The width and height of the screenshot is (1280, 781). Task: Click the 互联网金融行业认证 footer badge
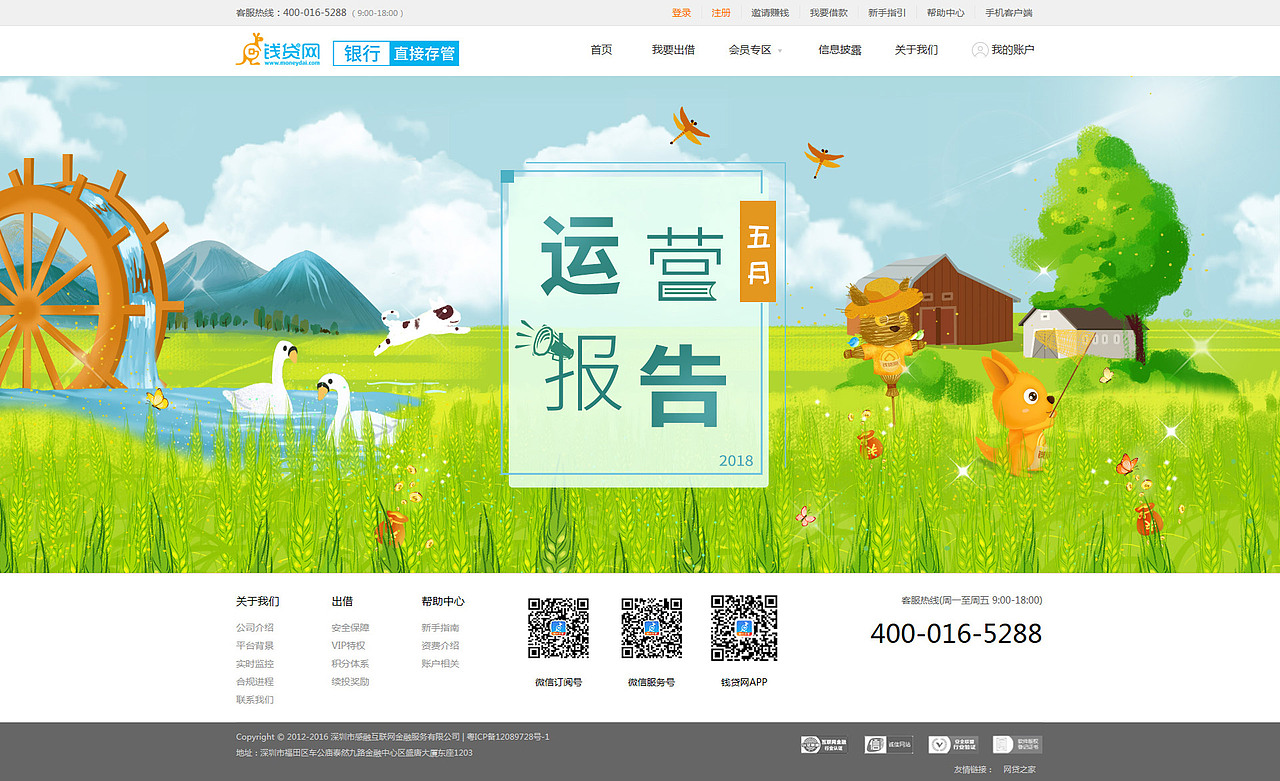tap(824, 744)
